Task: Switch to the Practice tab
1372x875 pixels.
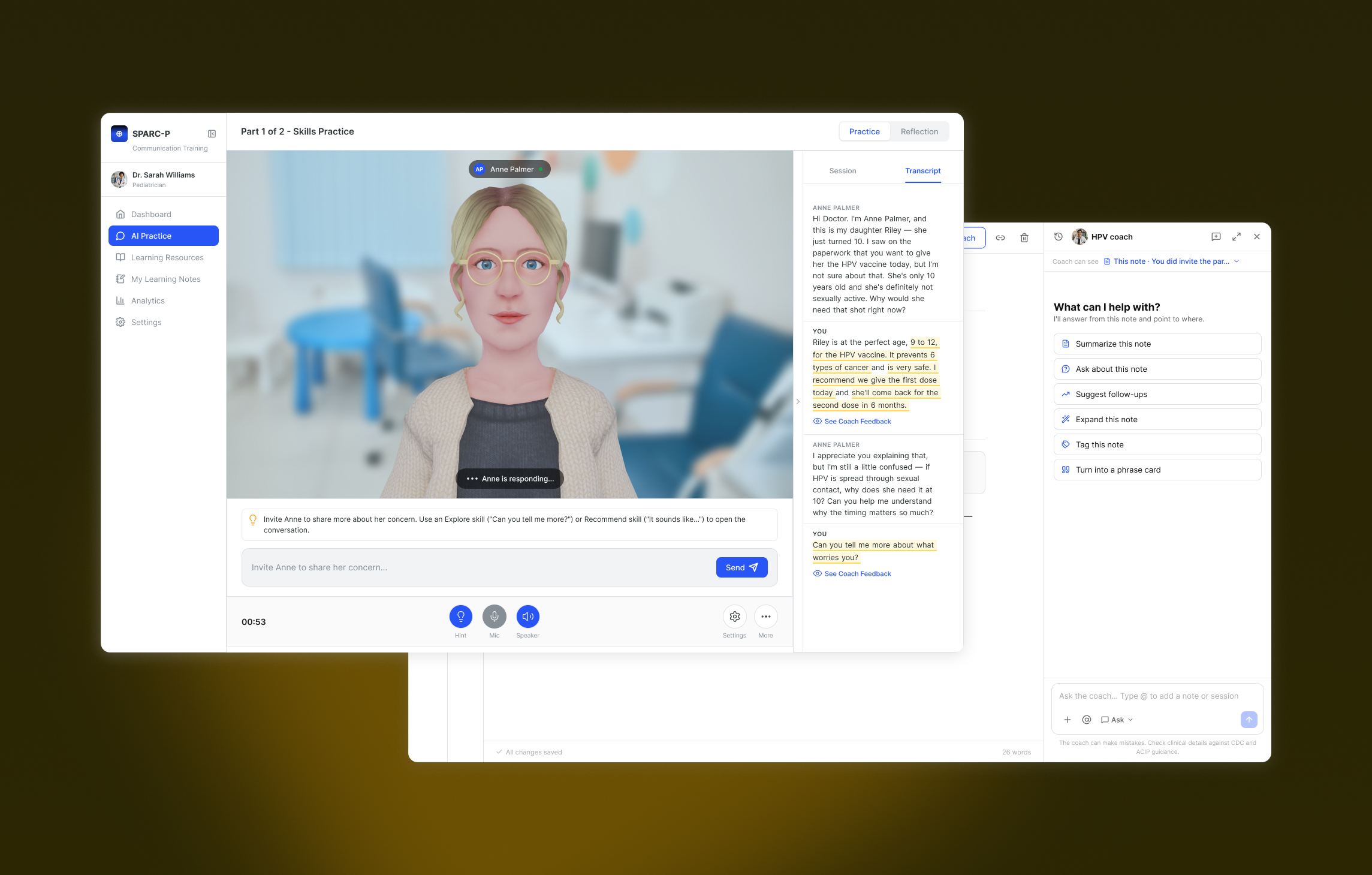Action: pos(864,131)
